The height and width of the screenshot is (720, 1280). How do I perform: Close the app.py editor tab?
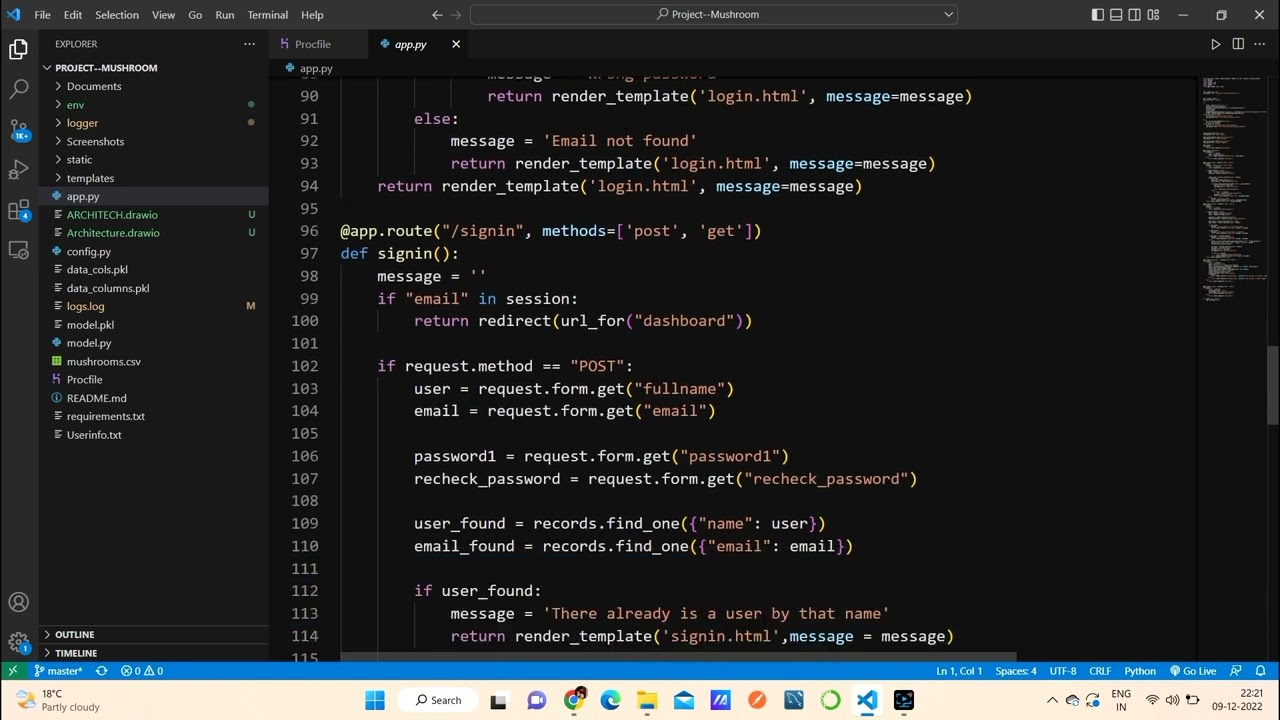[456, 44]
